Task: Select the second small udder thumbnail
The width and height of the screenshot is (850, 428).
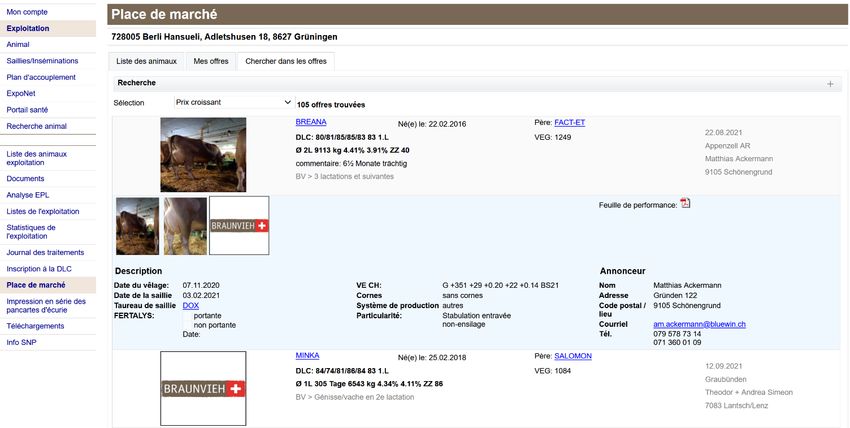Action: click(x=185, y=225)
